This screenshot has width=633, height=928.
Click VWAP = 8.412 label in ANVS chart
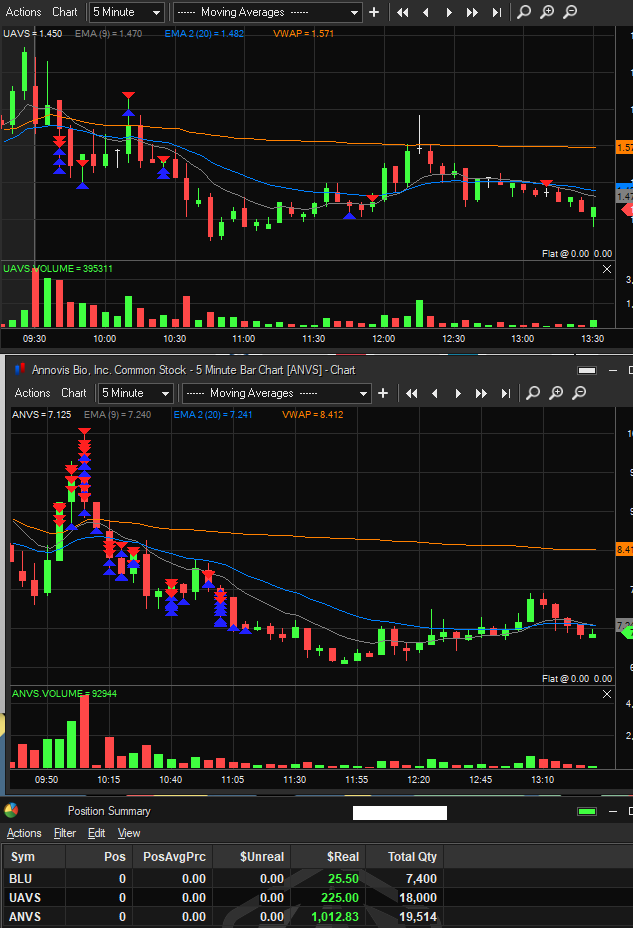pos(312,415)
